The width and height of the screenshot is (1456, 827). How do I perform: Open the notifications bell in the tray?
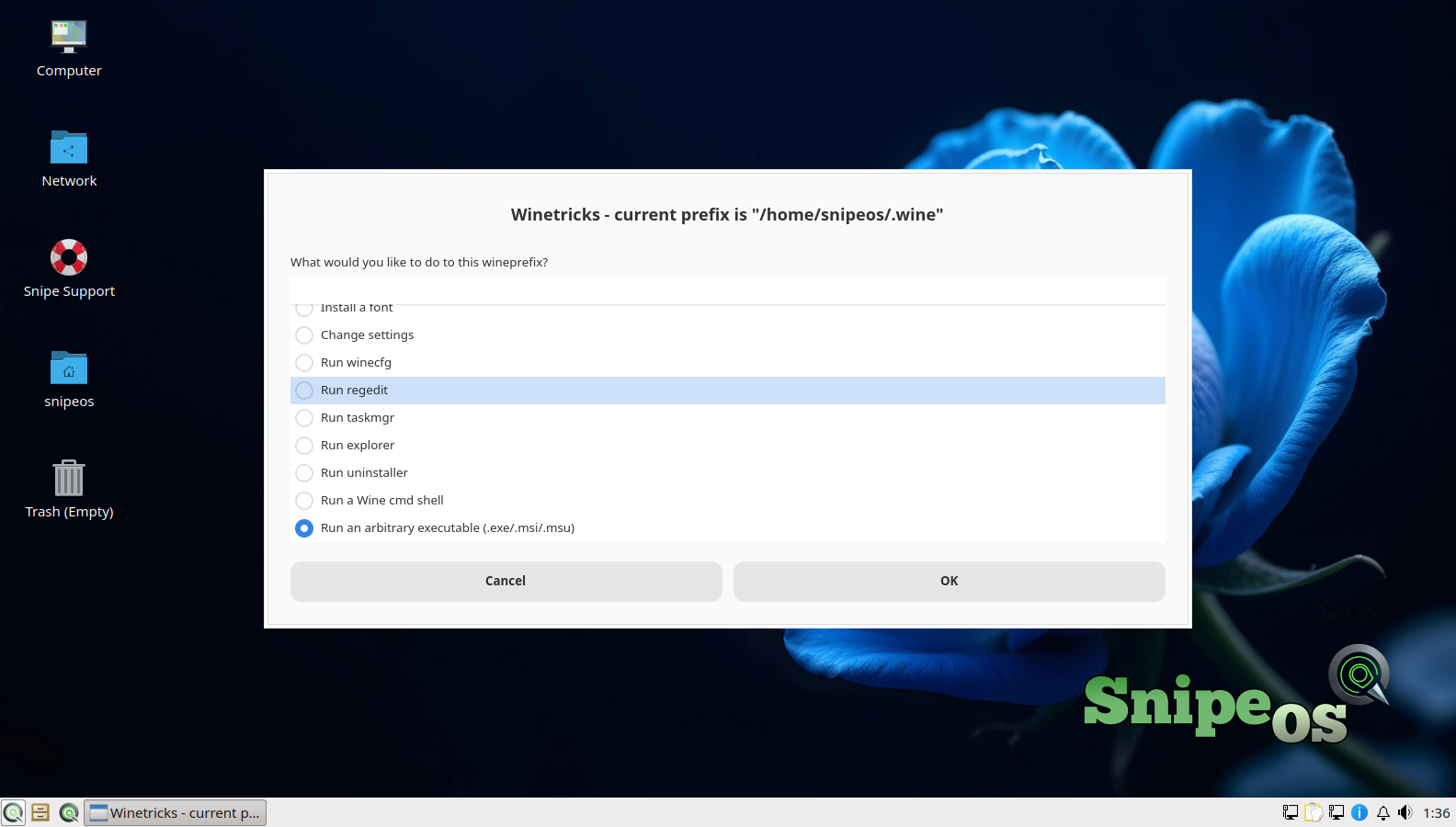tap(1382, 812)
